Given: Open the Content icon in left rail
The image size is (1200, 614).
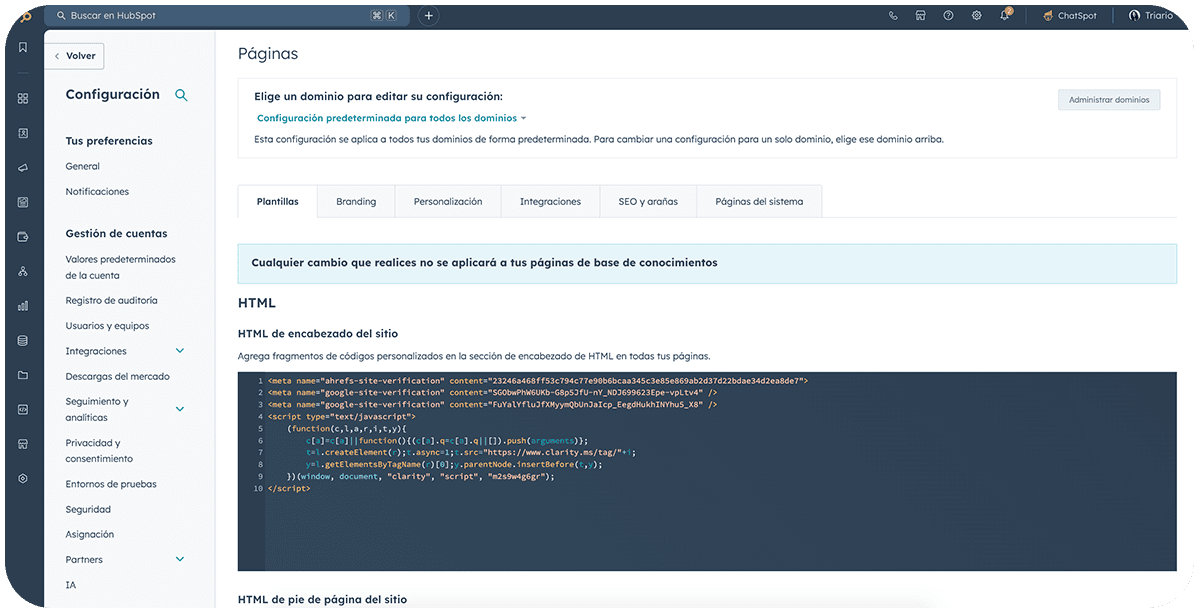Looking at the screenshot, I should click(23, 202).
